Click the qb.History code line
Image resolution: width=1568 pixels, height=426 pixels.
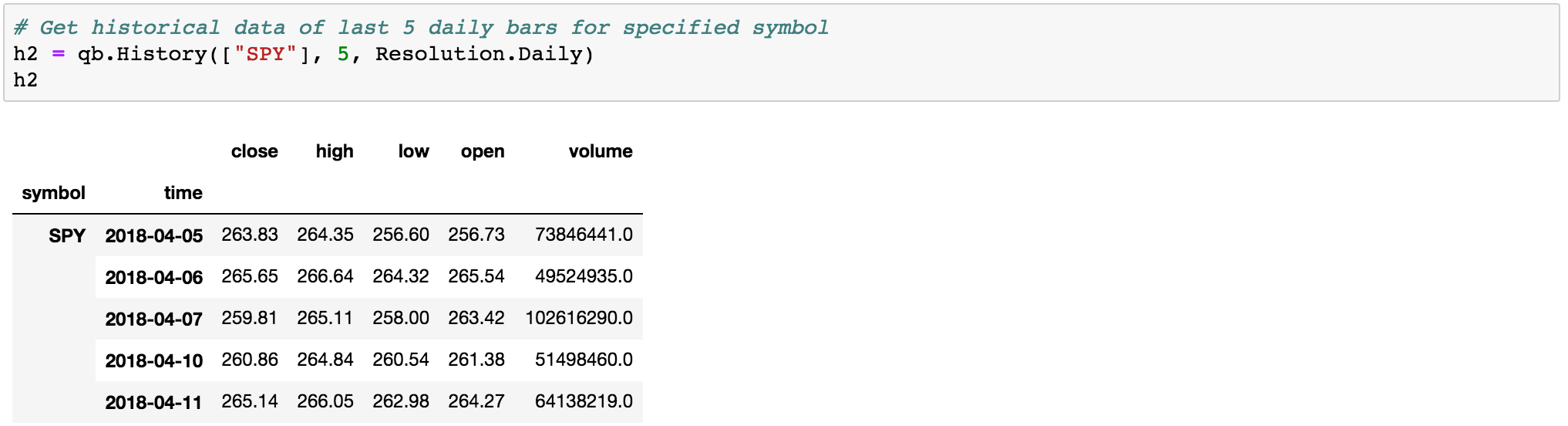[304, 54]
